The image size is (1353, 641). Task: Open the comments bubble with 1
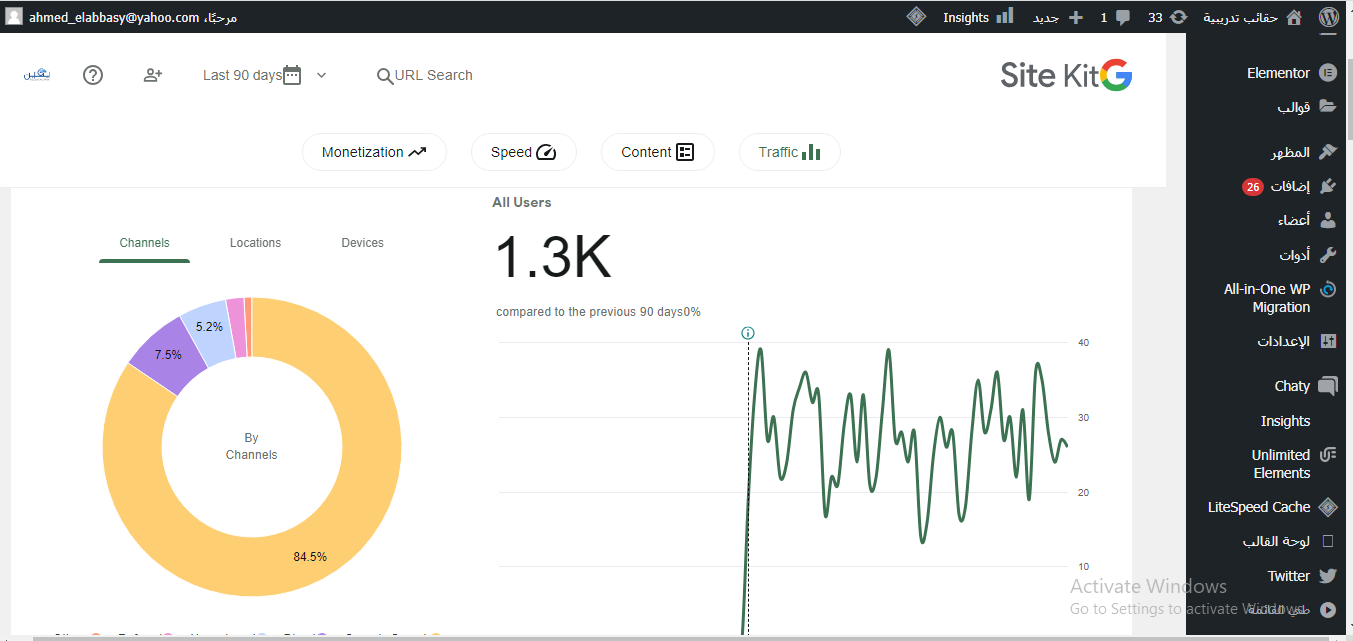(x=1123, y=17)
